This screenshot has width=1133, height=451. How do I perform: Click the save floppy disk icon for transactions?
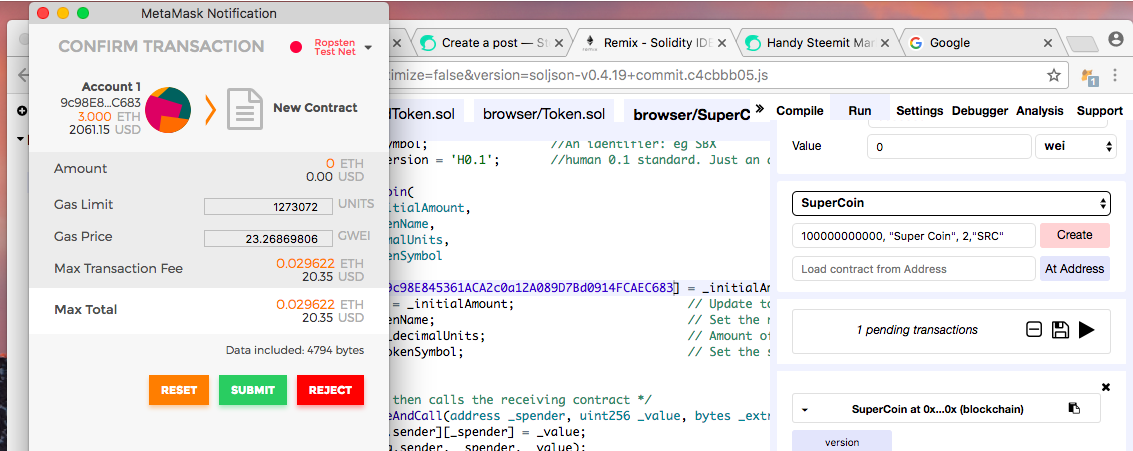[1060, 330]
